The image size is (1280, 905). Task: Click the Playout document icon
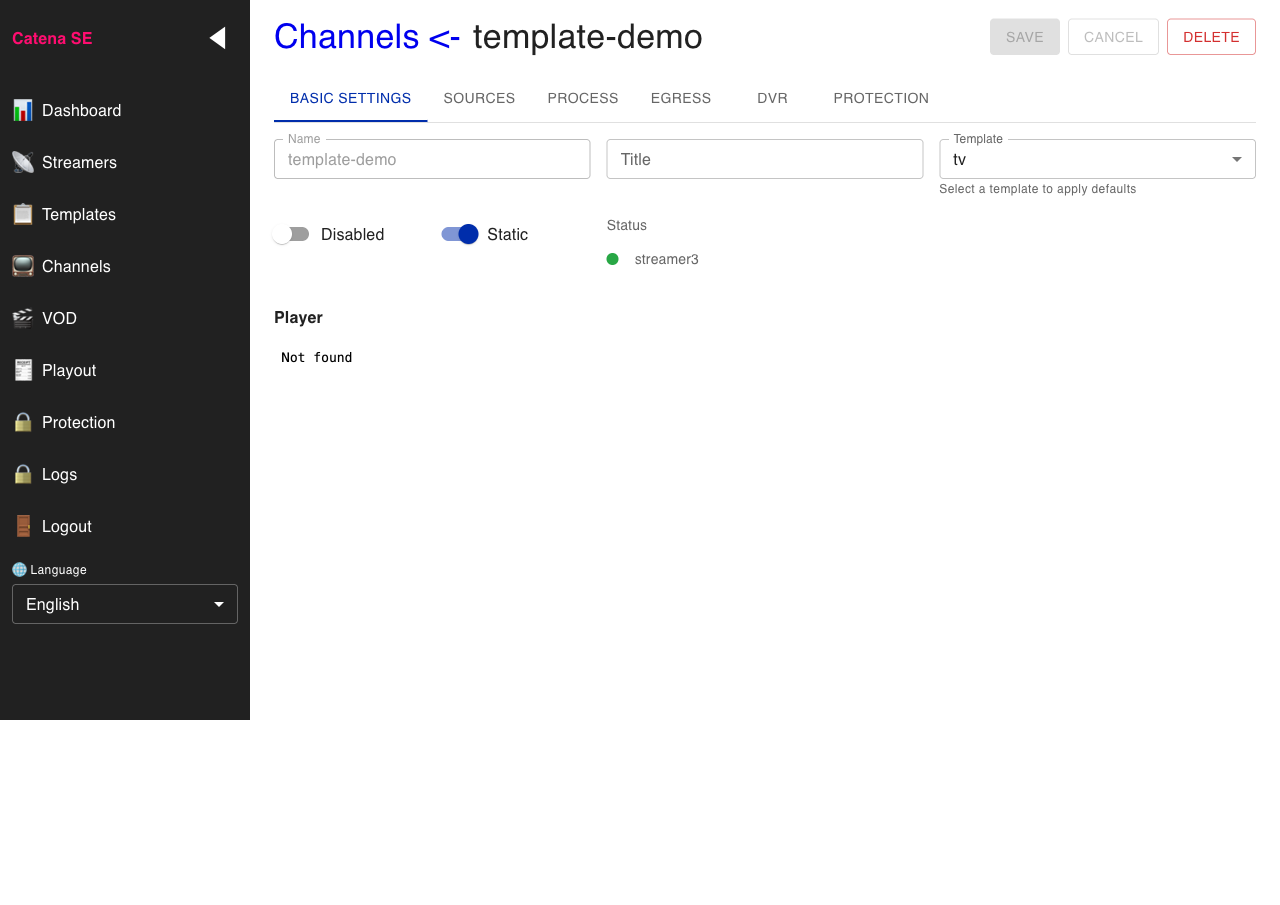[x=22, y=370]
